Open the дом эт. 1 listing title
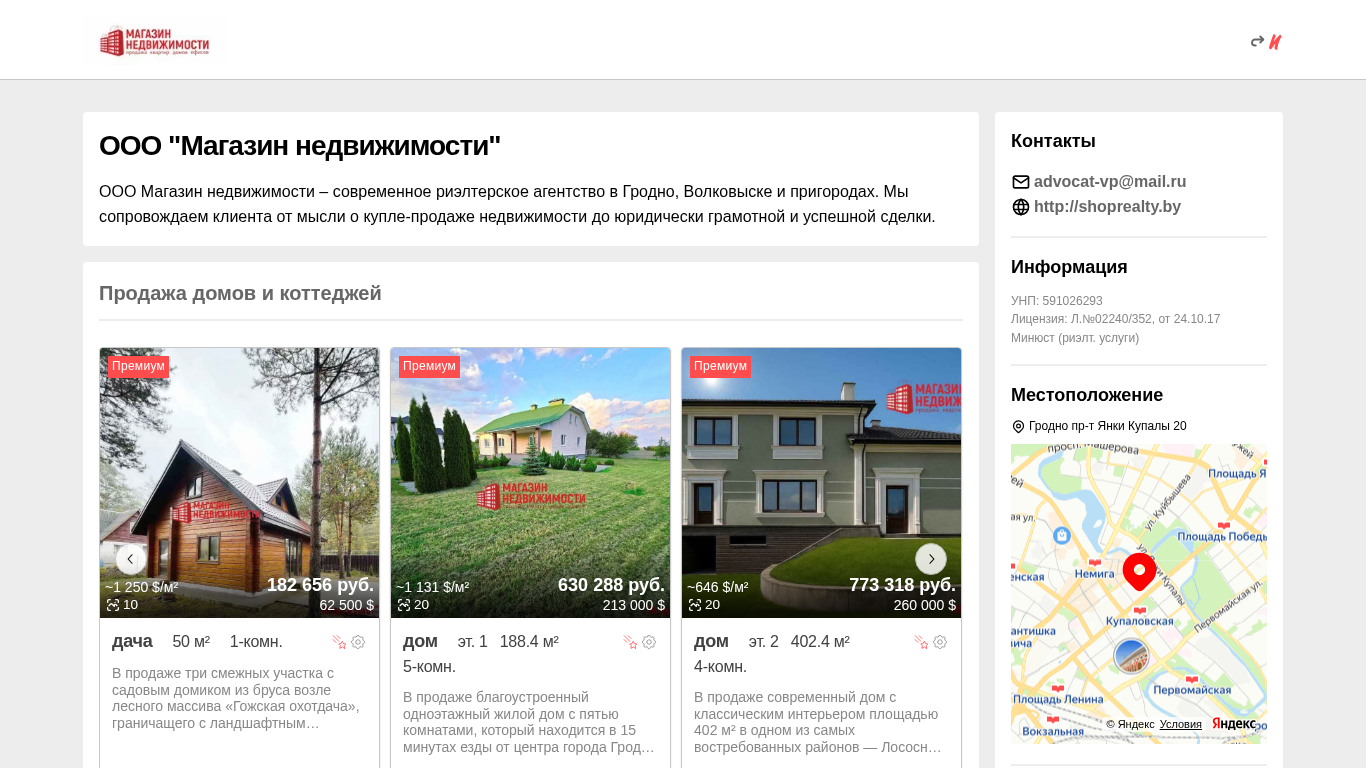Screen dimensions: 1366x768 click(x=420, y=641)
